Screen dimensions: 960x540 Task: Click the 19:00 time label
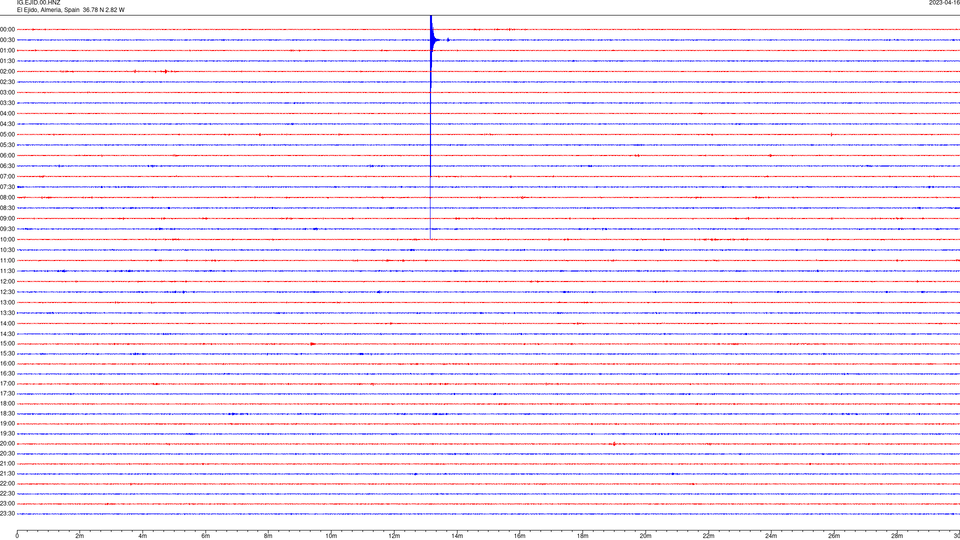[7, 424]
